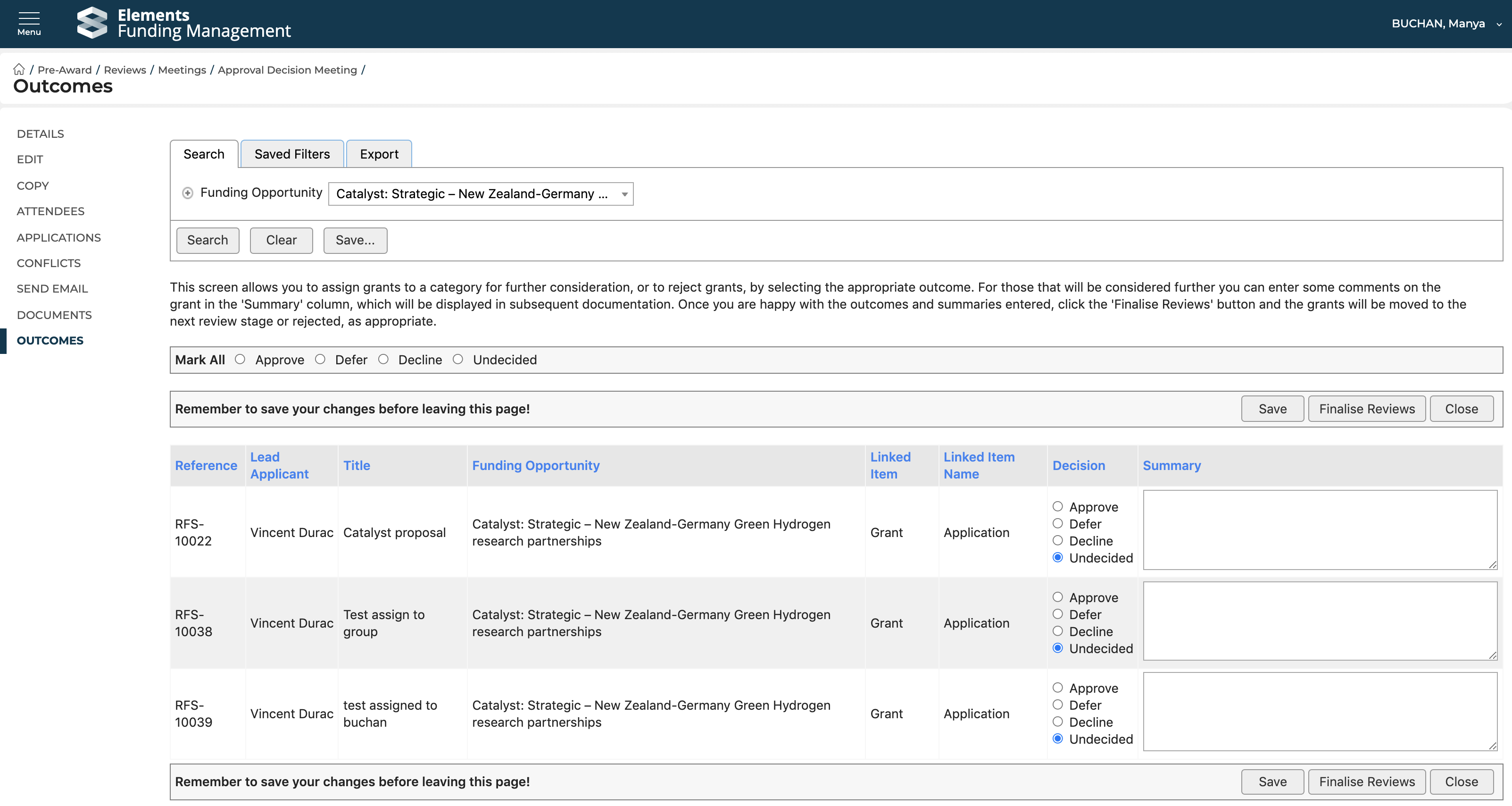Image resolution: width=1512 pixels, height=806 pixels.
Task: Click the Elements logo icon
Action: (92, 23)
